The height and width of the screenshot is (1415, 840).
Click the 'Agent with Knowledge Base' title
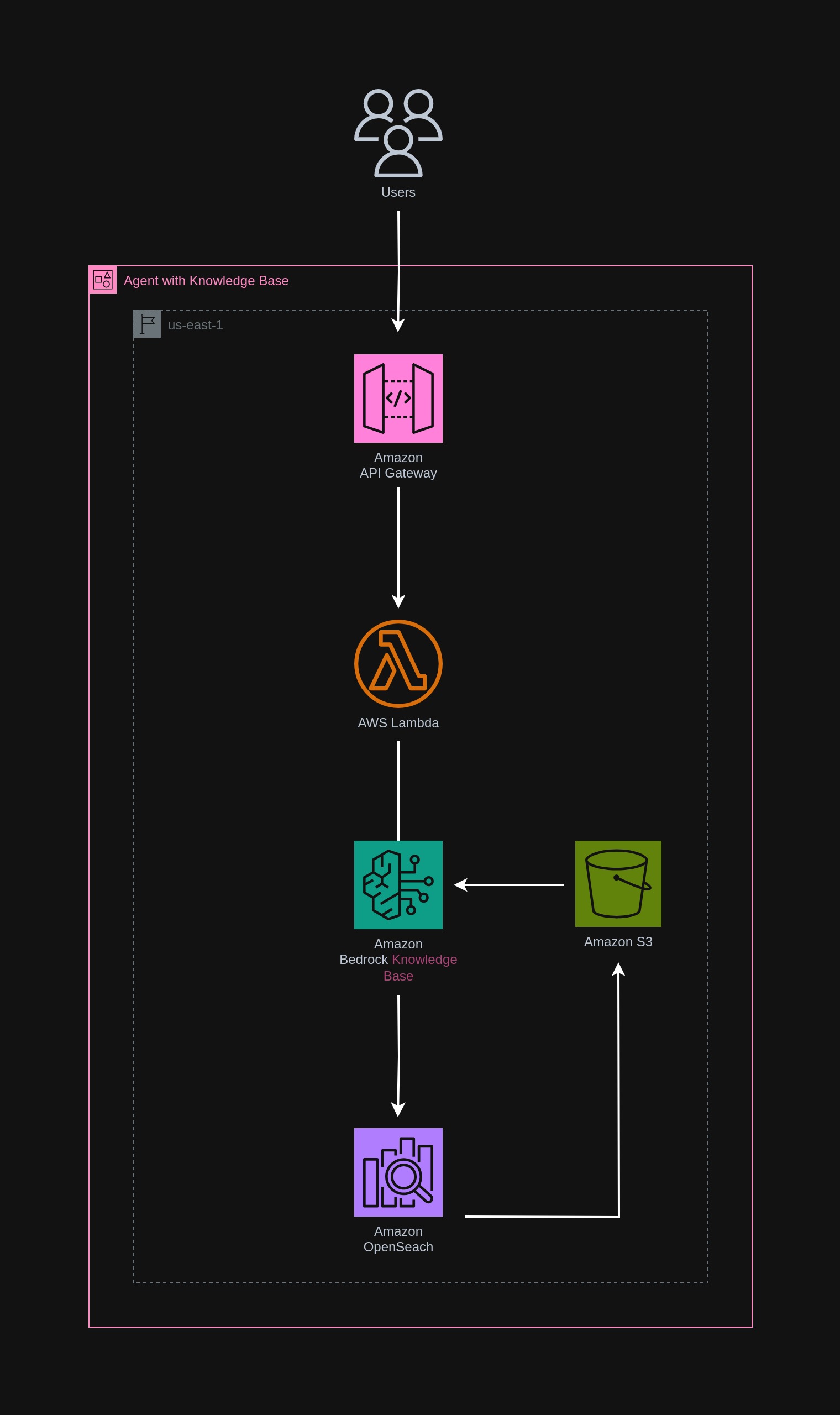(x=206, y=281)
